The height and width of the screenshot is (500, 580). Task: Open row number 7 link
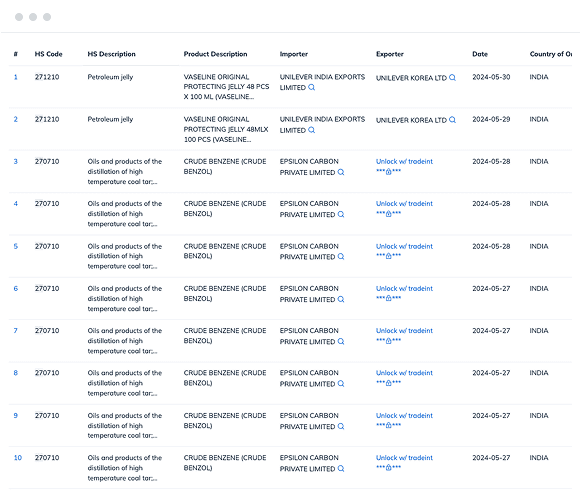pos(16,331)
